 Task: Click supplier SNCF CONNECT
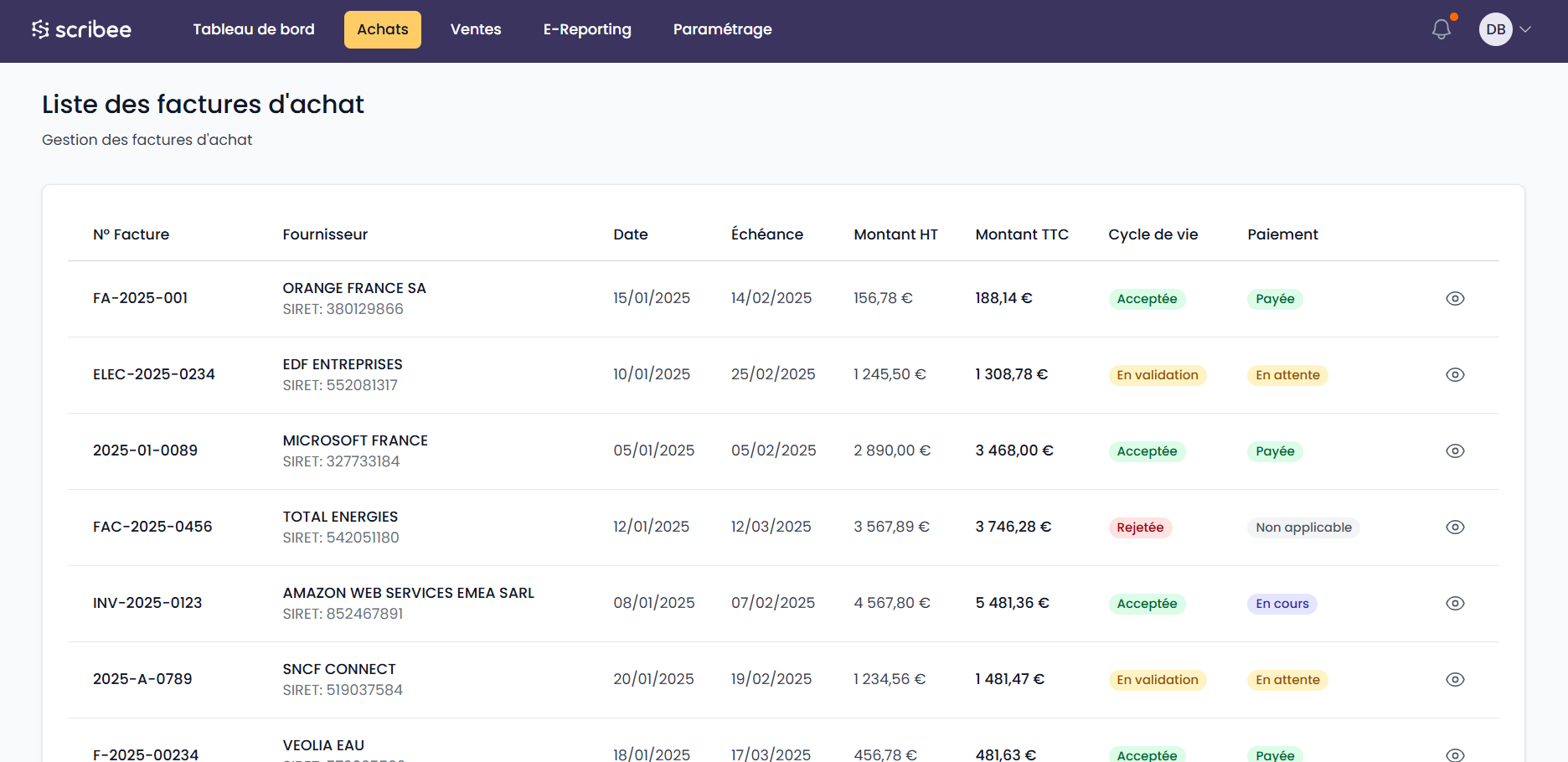[x=339, y=669]
